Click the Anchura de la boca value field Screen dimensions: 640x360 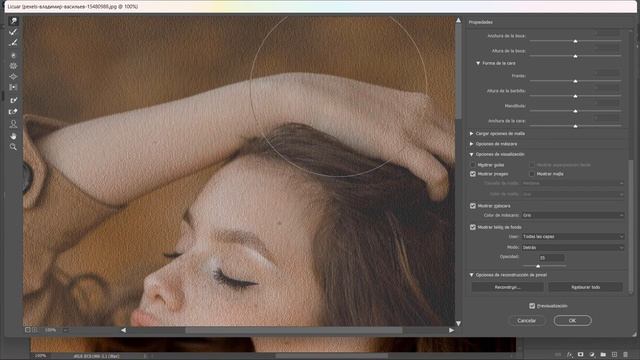point(607,33)
